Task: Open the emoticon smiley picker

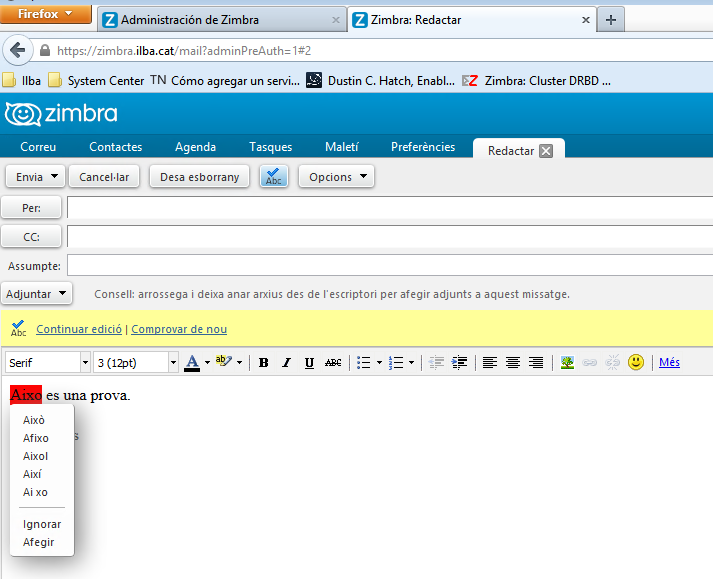Action: tap(636, 362)
